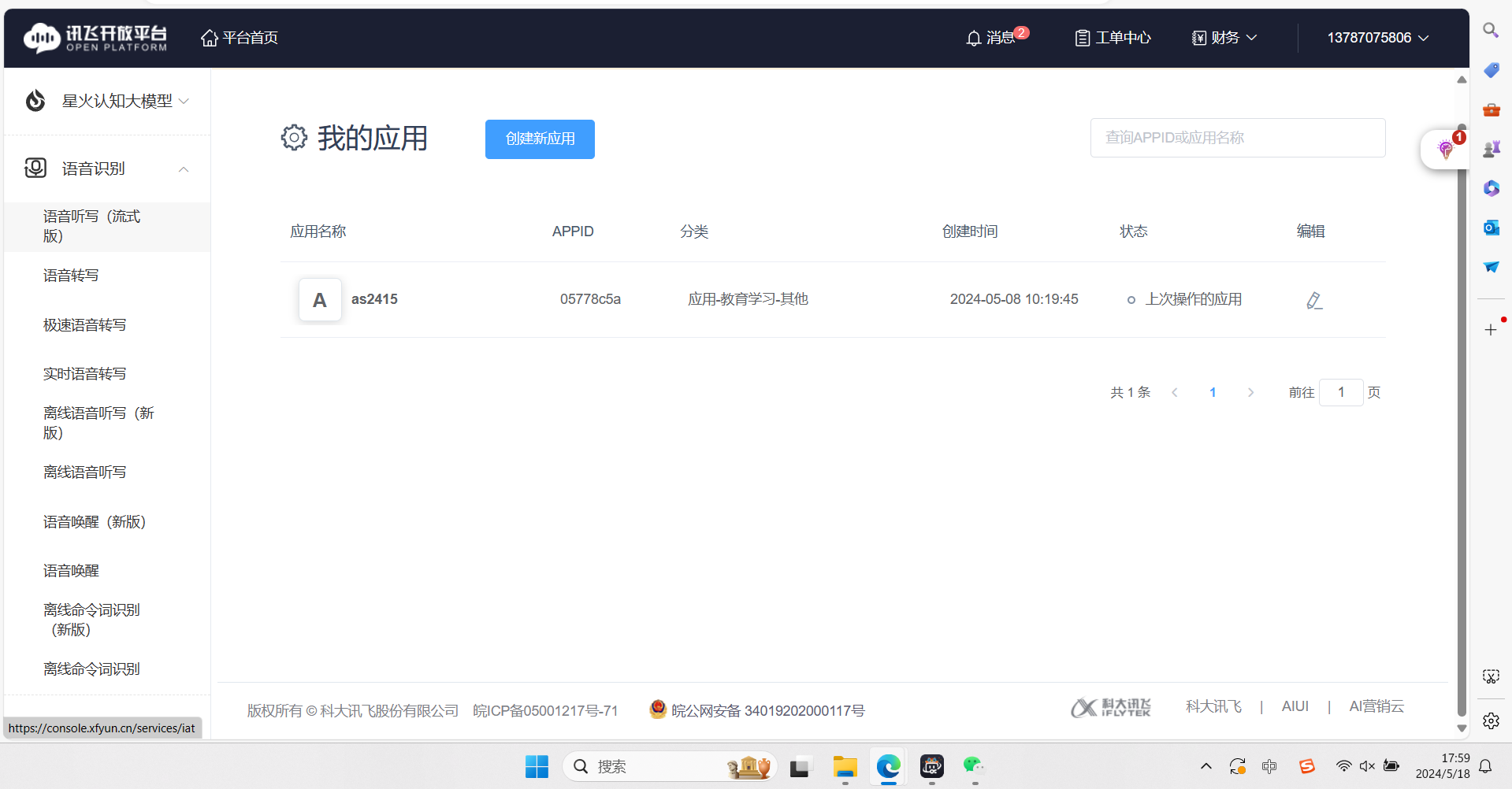Screen dimensions: 1512x789
Task: Open the AIUI footer link
Action: [x=1295, y=706]
